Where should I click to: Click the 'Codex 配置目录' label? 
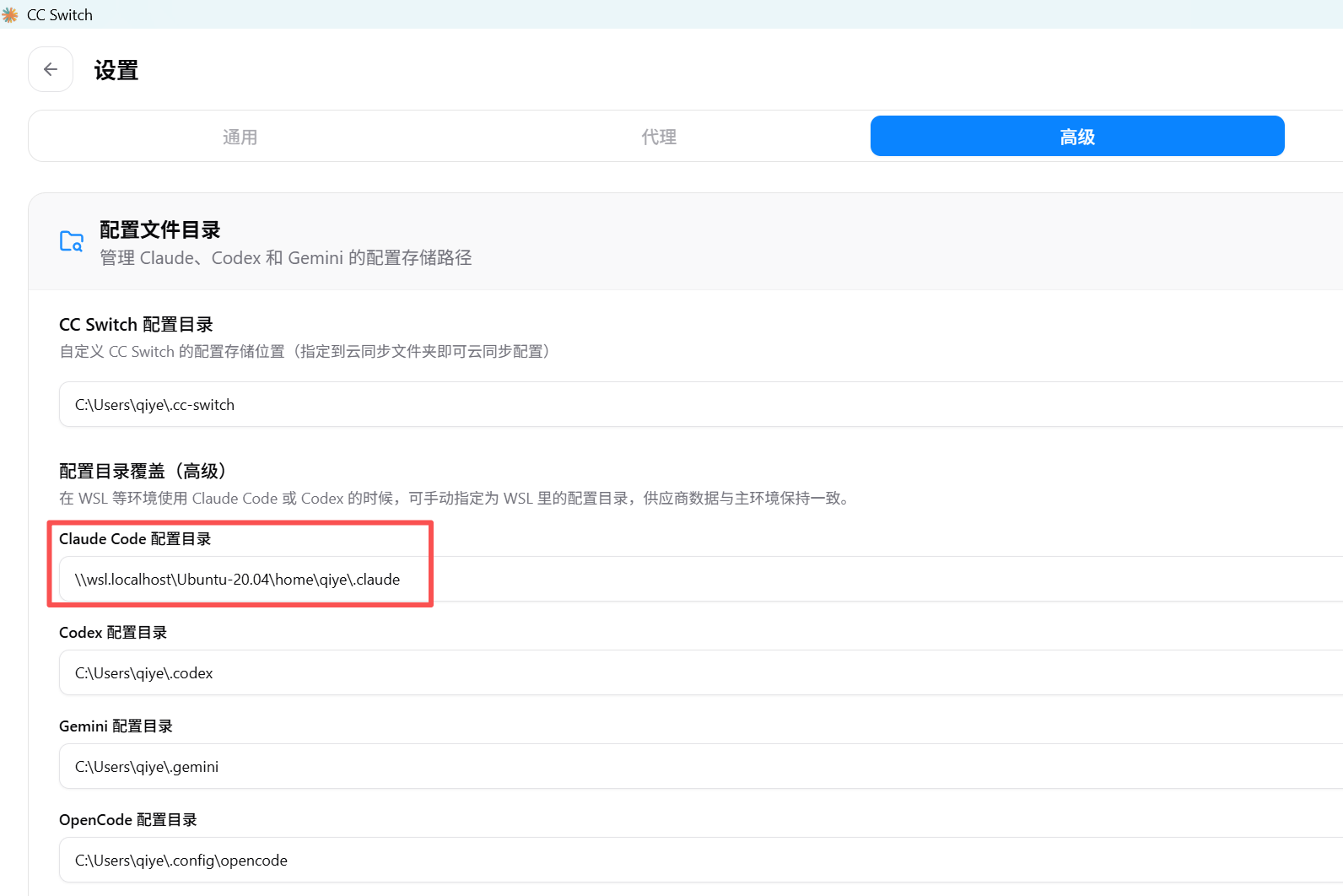point(113,633)
